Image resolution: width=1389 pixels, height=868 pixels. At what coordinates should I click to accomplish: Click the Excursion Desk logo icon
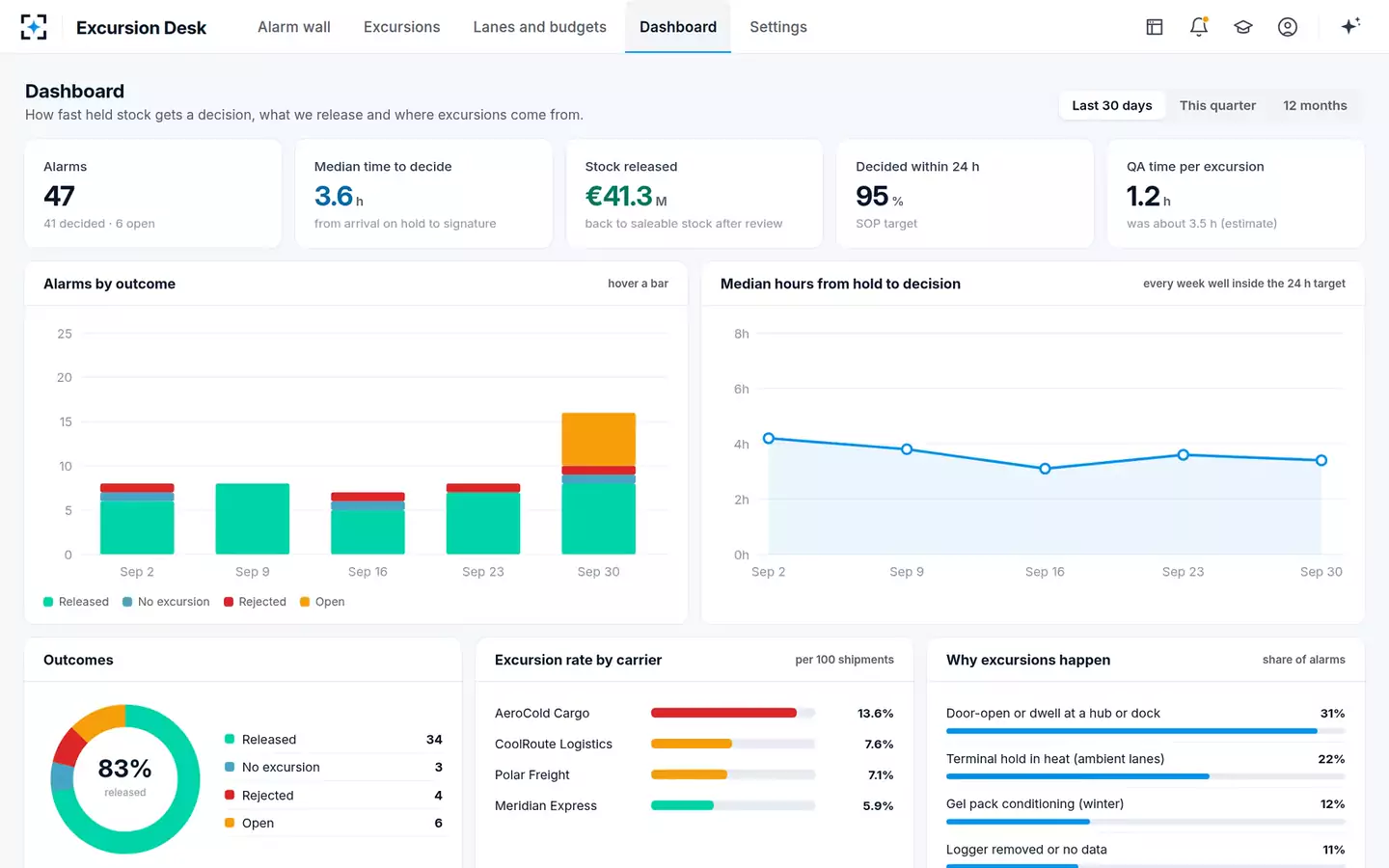click(34, 27)
